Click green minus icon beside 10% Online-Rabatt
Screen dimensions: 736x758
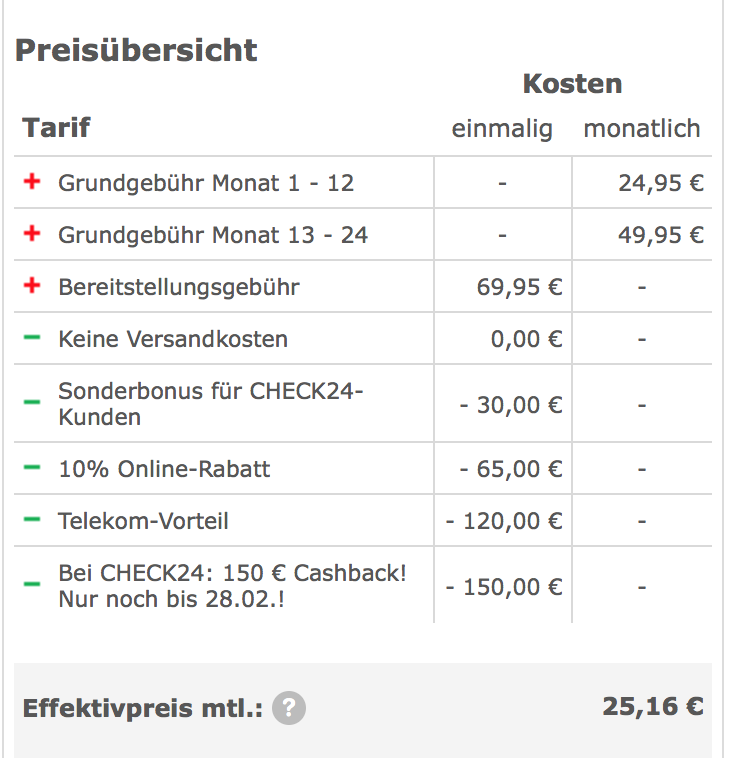(x=32, y=467)
